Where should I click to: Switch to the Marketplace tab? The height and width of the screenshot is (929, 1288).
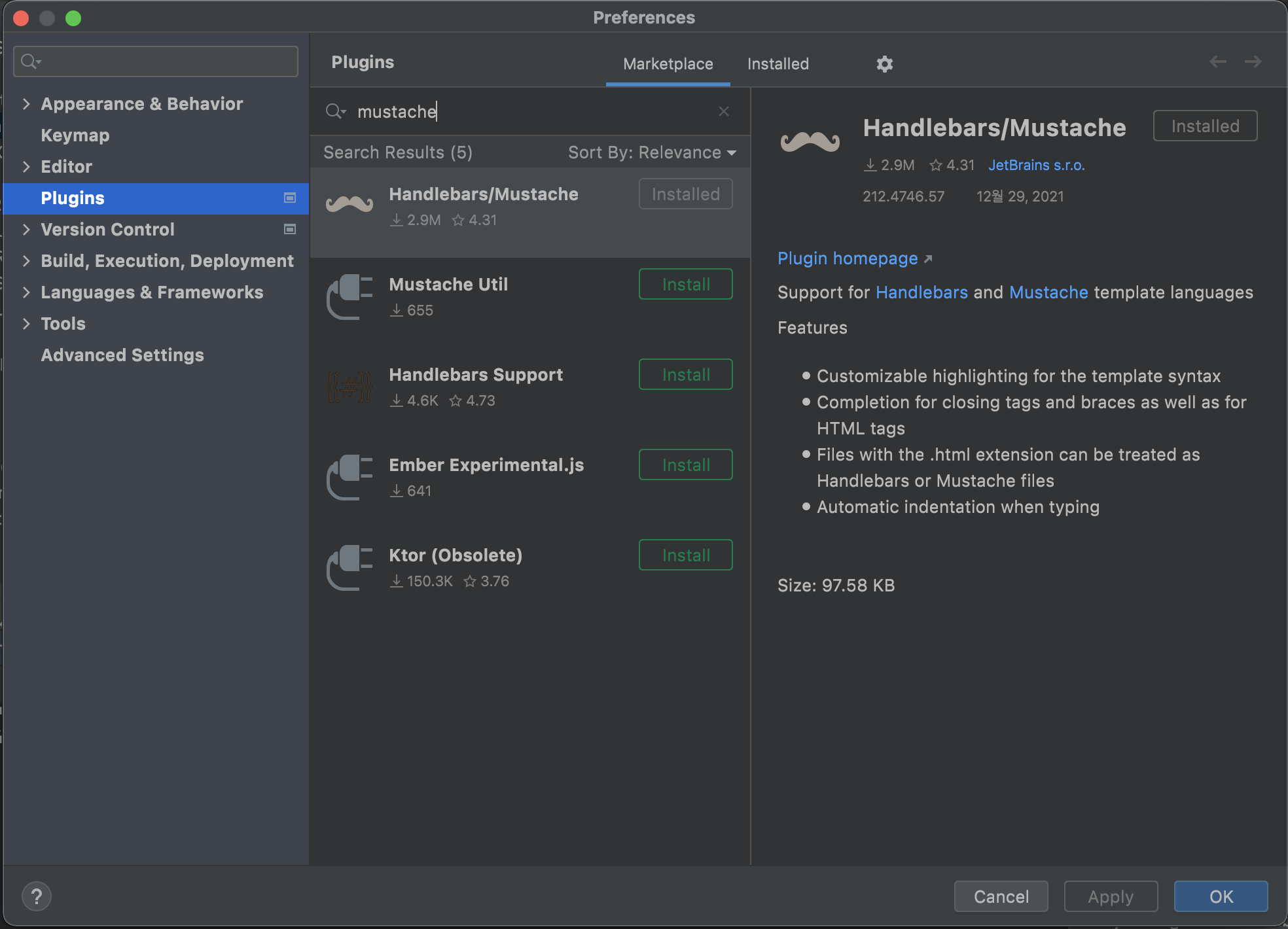tap(668, 63)
